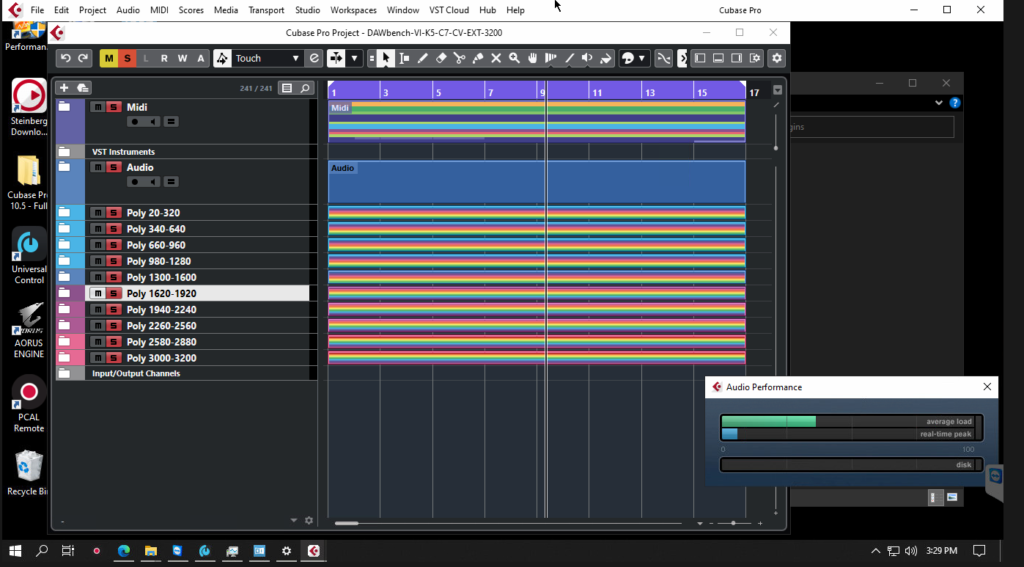
Task: Select the Mute X tool
Action: click(496, 58)
